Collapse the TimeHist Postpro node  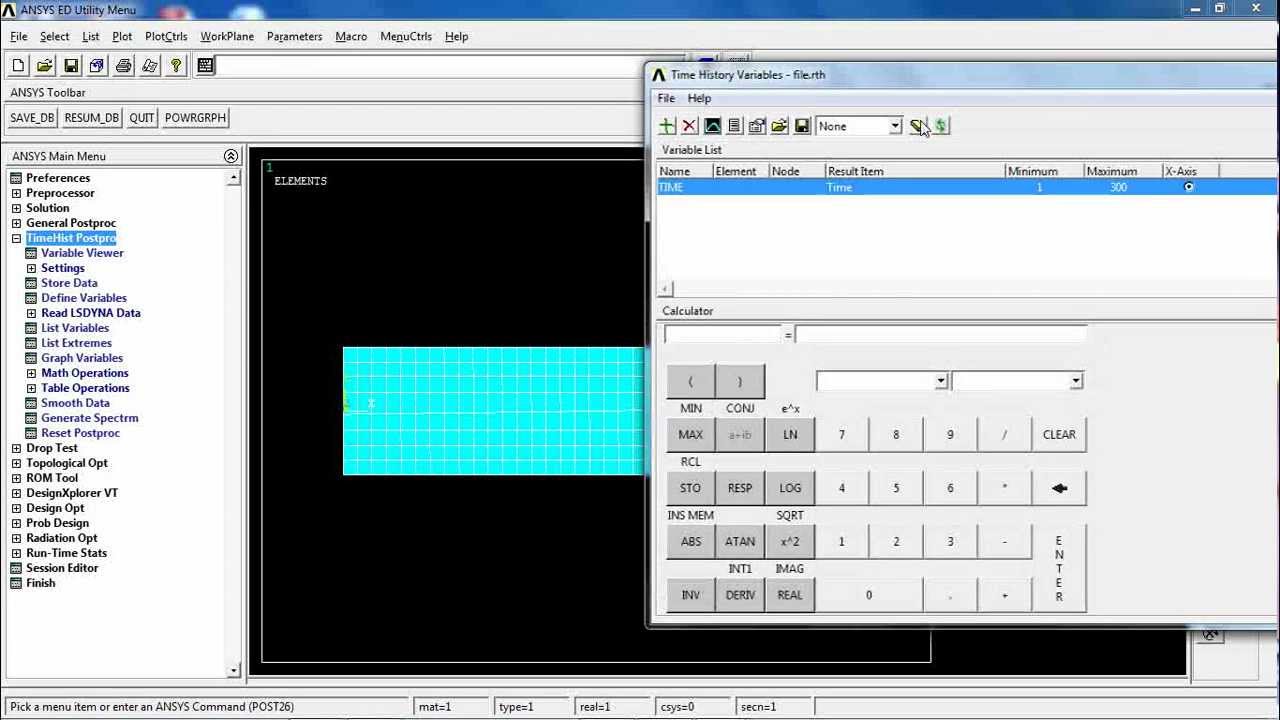[16, 238]
